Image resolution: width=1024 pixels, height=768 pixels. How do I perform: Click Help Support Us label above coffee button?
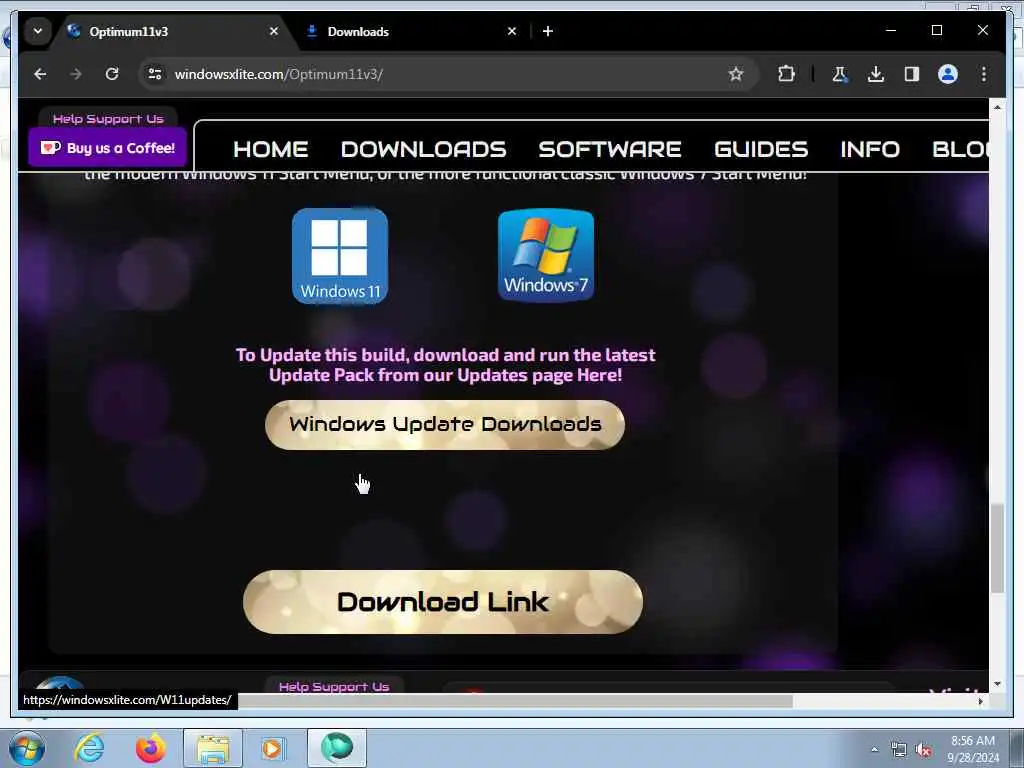coord(108,119)
